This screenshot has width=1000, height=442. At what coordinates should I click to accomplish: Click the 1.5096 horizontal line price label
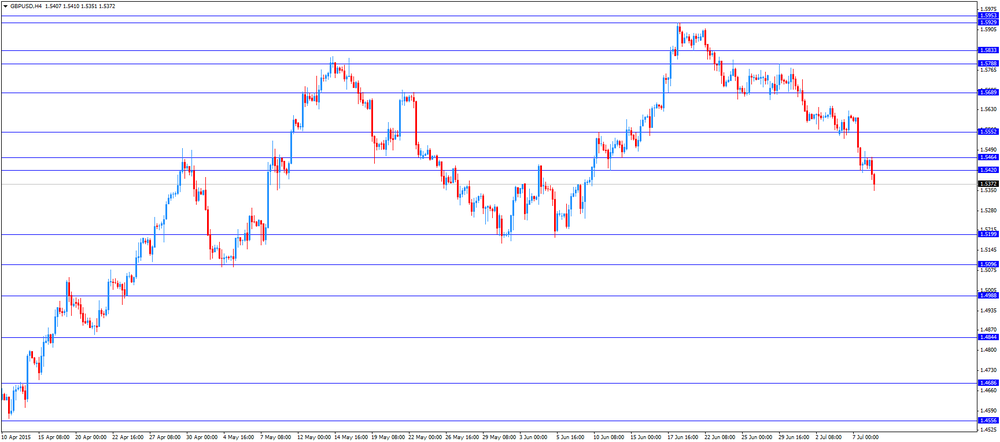tap(988, 264)
